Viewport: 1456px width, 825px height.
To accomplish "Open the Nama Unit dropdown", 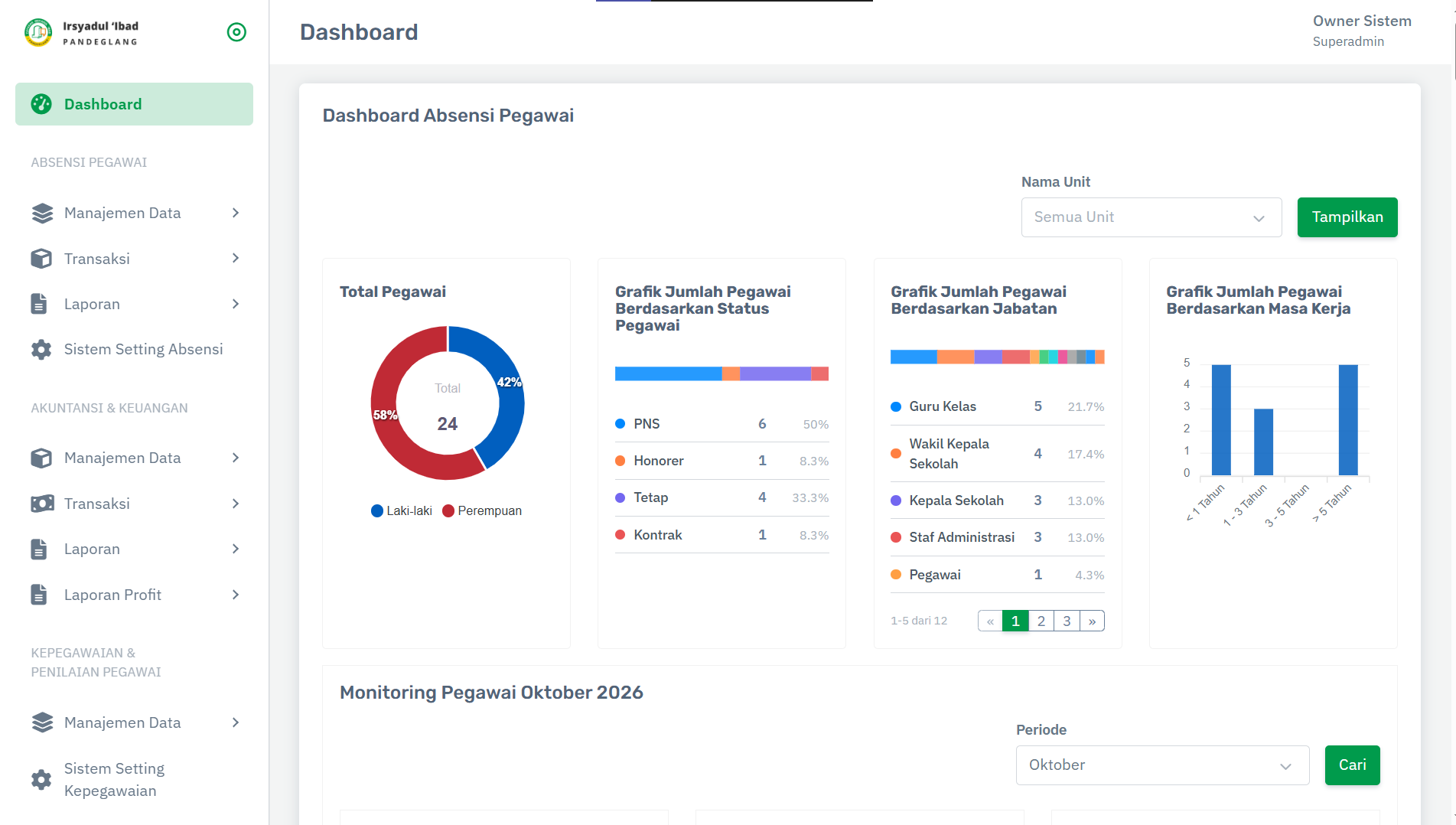I will click(1151, 217).
